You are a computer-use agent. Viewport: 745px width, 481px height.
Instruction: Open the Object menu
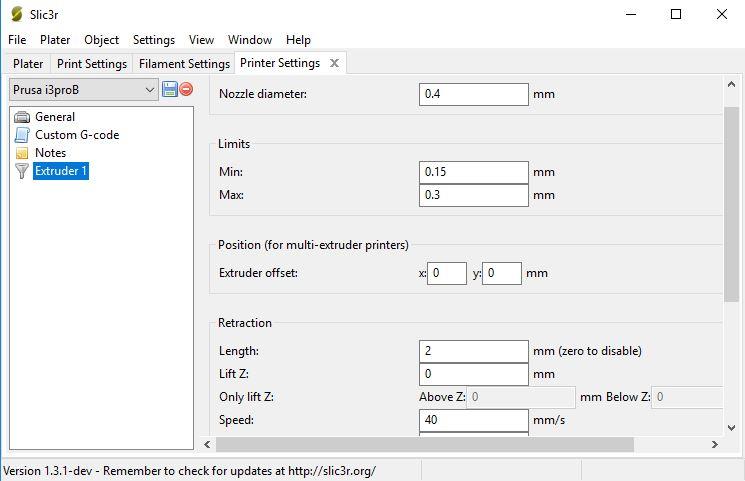pos(101,40)
